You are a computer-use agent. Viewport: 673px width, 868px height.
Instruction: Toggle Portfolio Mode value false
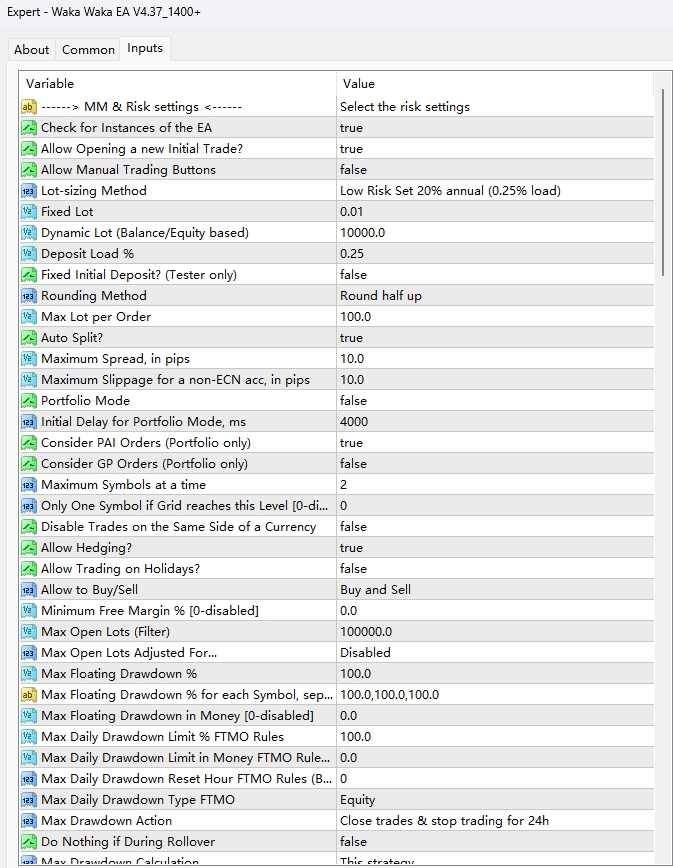pyautogui.click(x=495, y=401)
